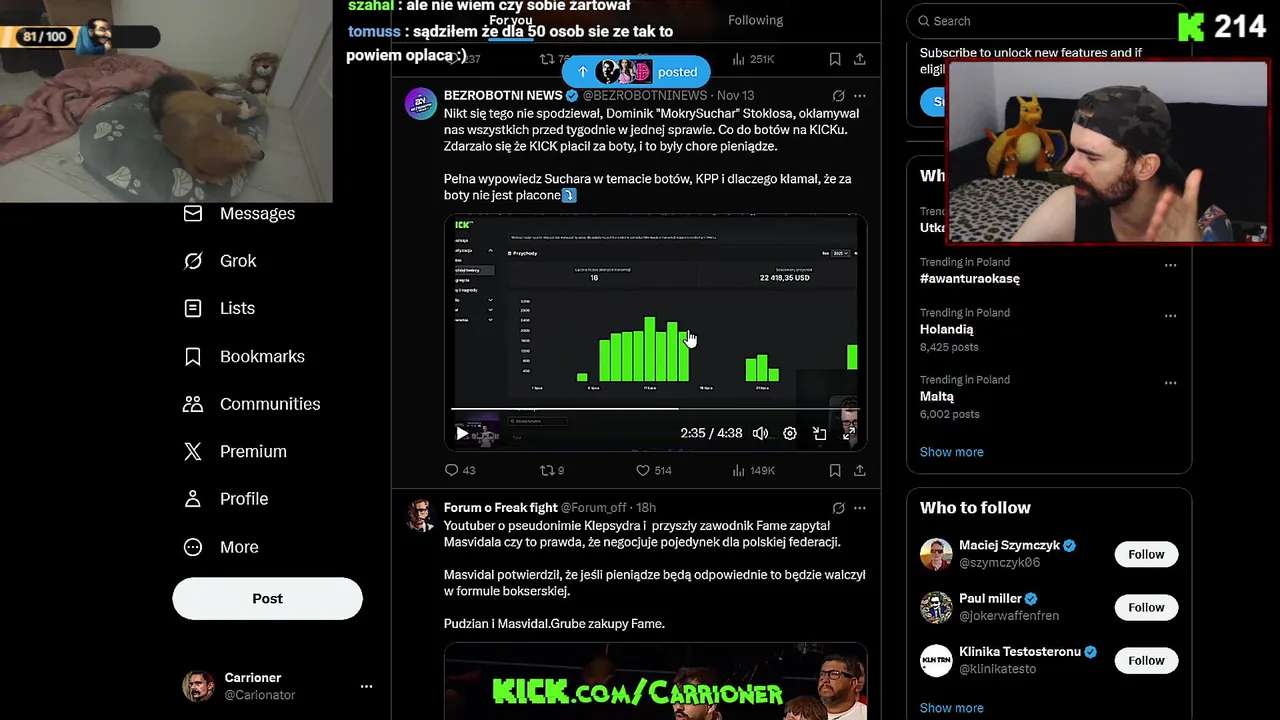Screen dimensions: 1280x720
Task: Click the search magnifier icon
Action: click(924, 20)
